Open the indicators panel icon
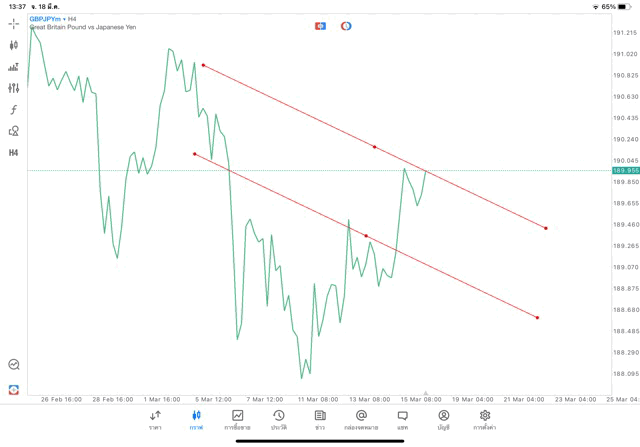The height and width of the screenshot is (447, 640). click(x=14, y=67)
